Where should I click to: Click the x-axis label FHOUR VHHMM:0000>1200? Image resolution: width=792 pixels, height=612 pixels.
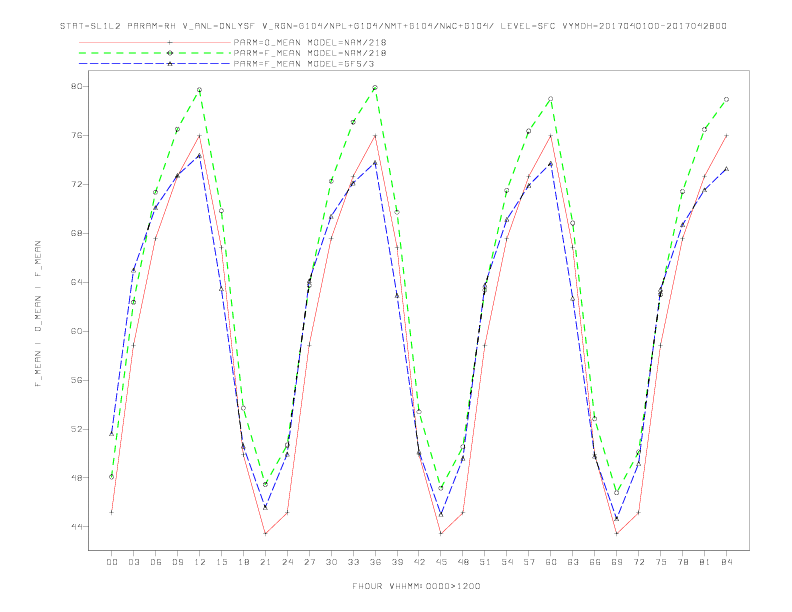coord(416,586)
